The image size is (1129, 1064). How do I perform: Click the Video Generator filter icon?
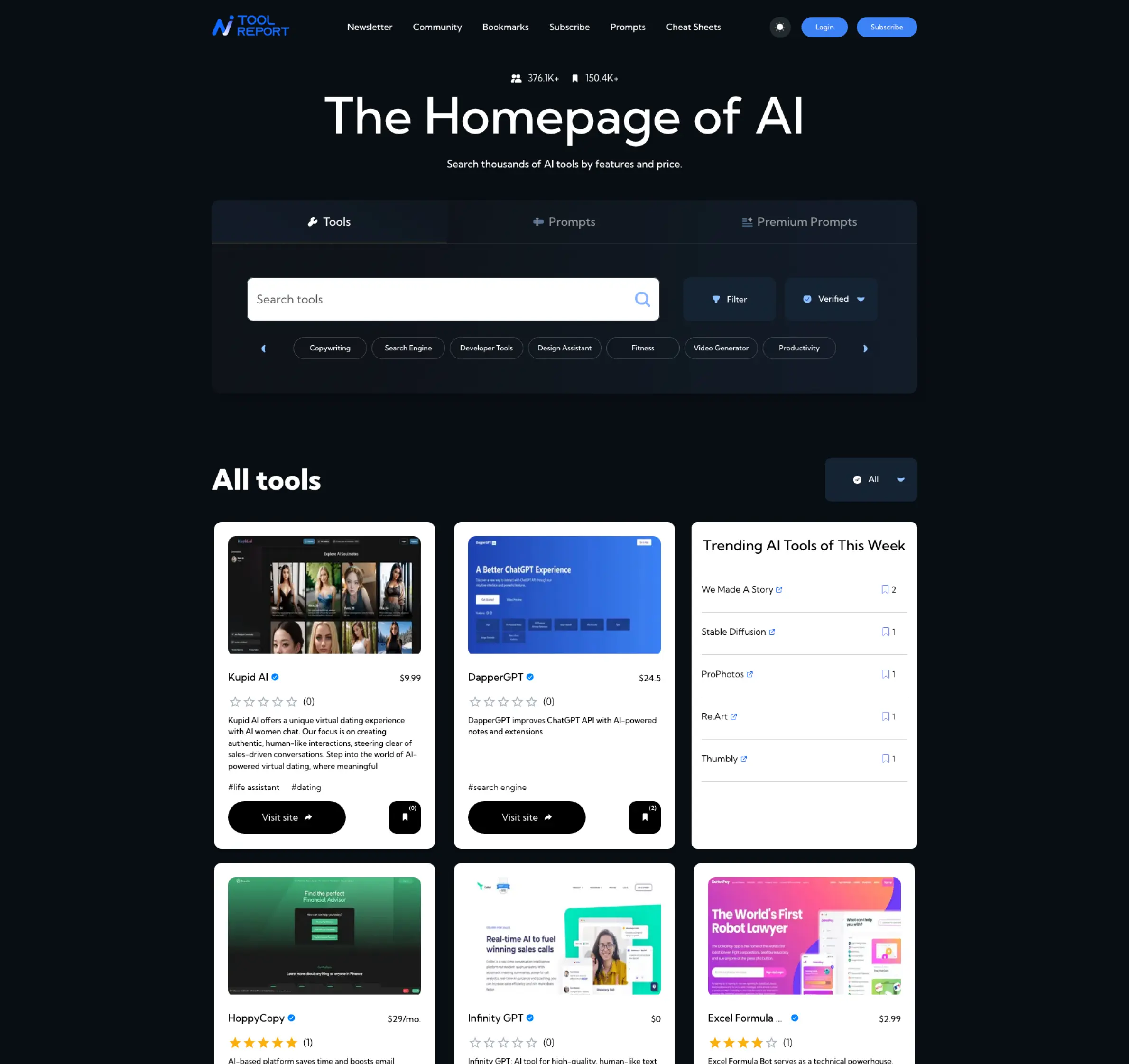click(721, 348)
